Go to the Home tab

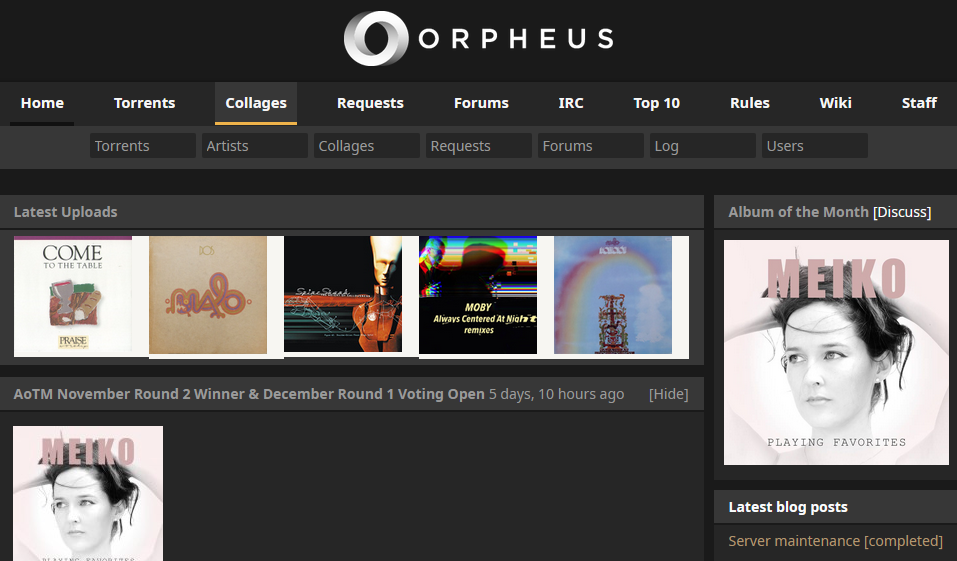click(x=42, y=103)
